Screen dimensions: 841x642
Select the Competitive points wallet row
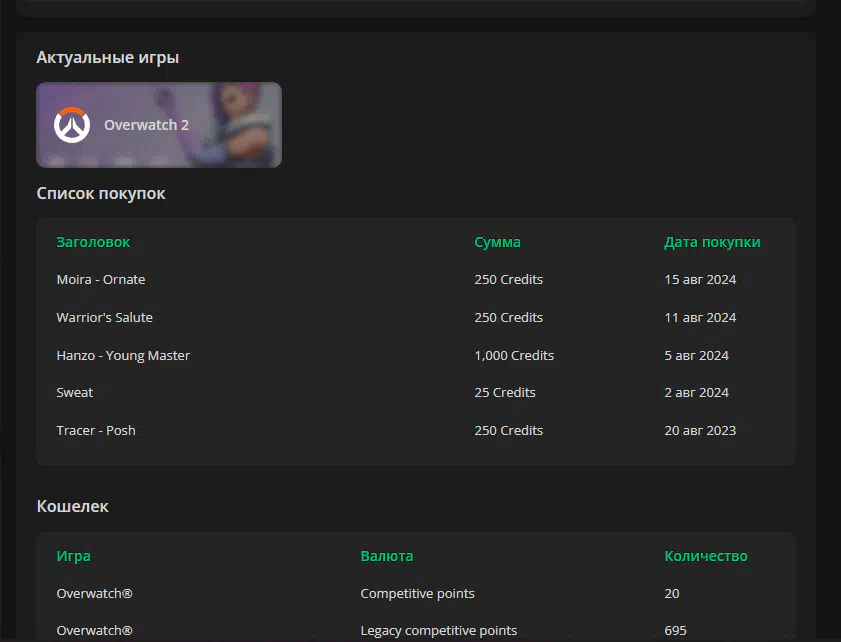416,594
